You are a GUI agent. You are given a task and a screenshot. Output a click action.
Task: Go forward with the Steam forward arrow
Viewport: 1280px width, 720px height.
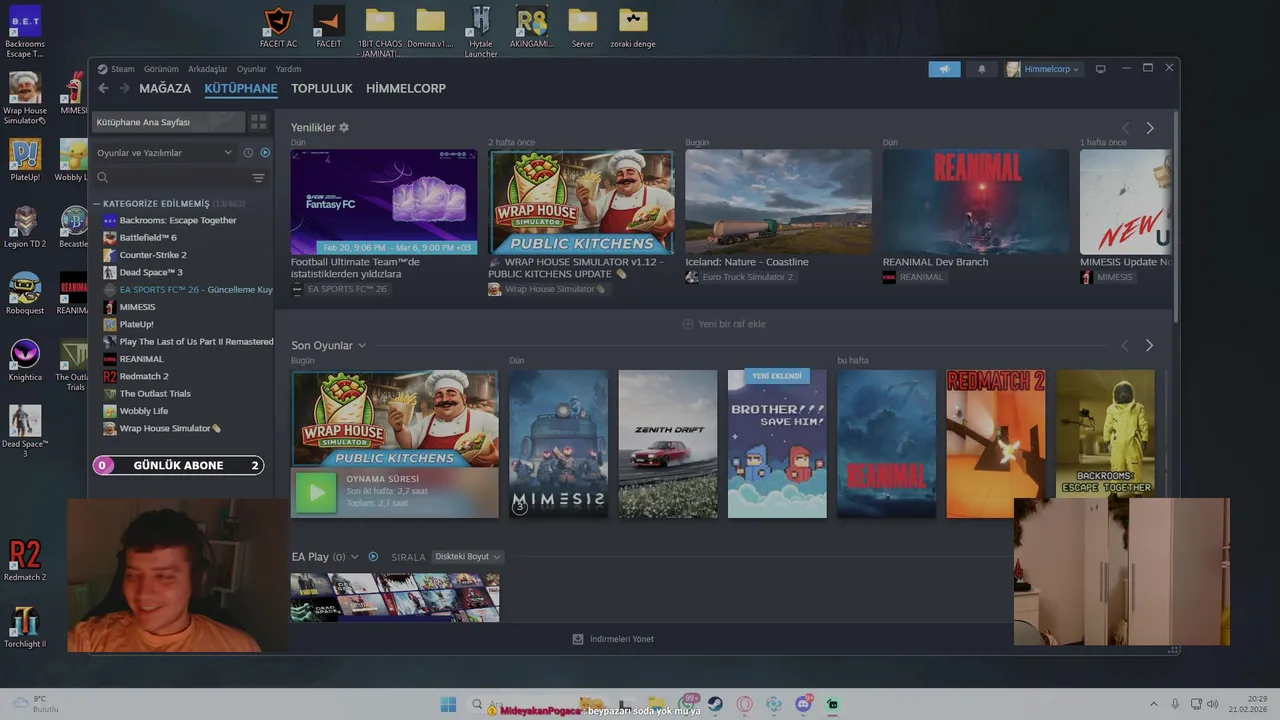(125, 88)
